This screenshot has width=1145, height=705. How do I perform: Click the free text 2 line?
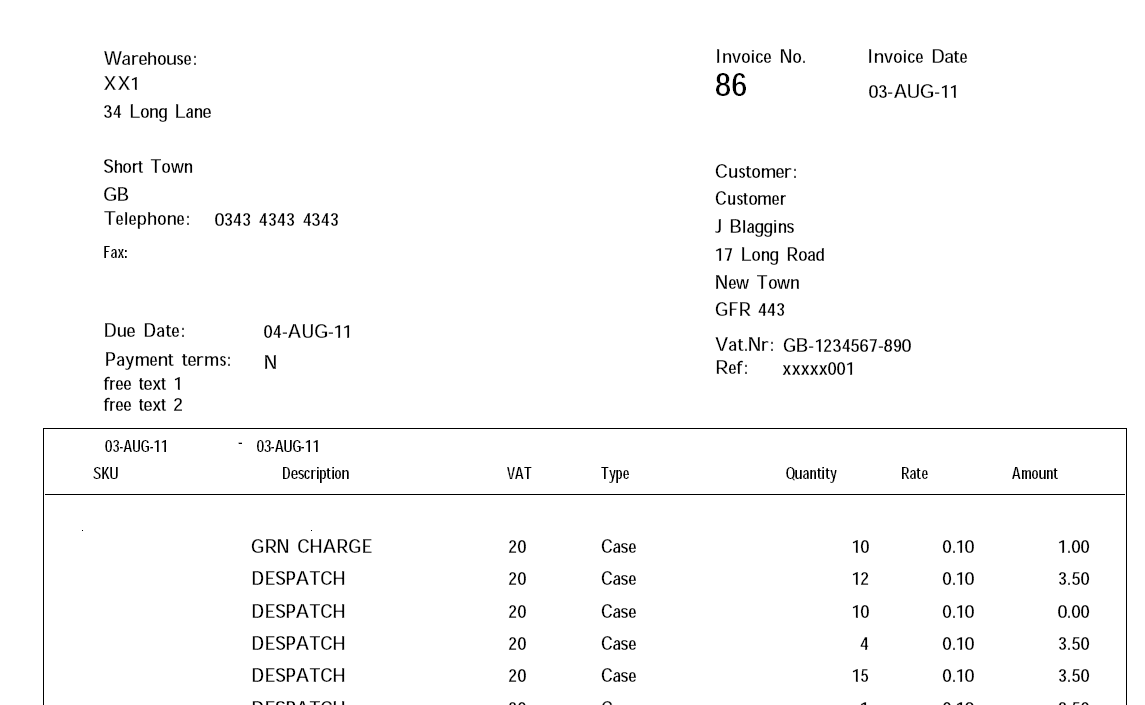(x=143, y=405)
